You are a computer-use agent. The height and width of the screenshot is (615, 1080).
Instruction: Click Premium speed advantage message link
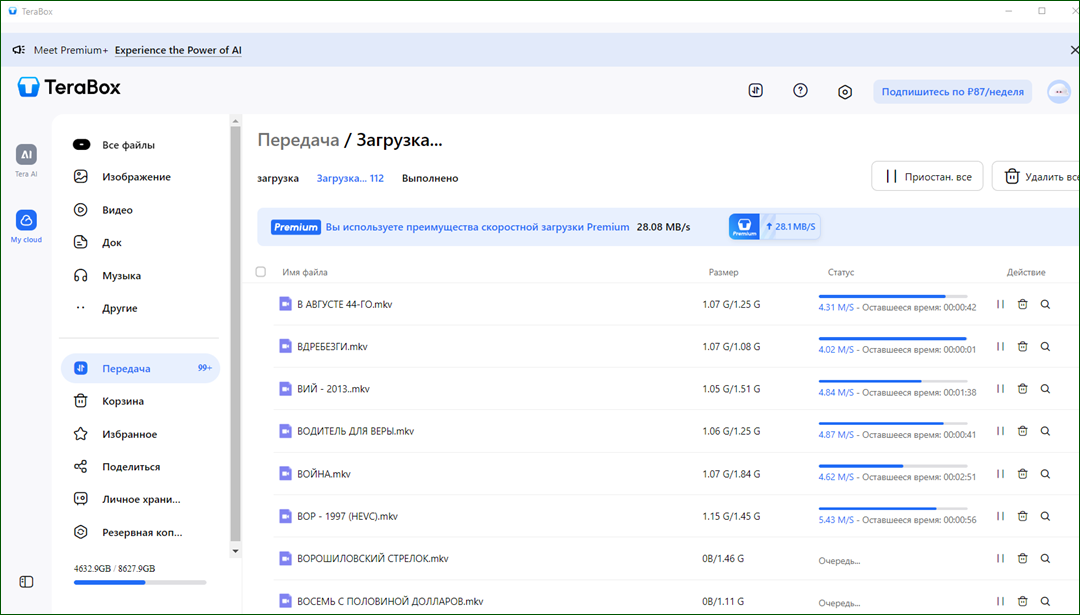coord(477,227)
